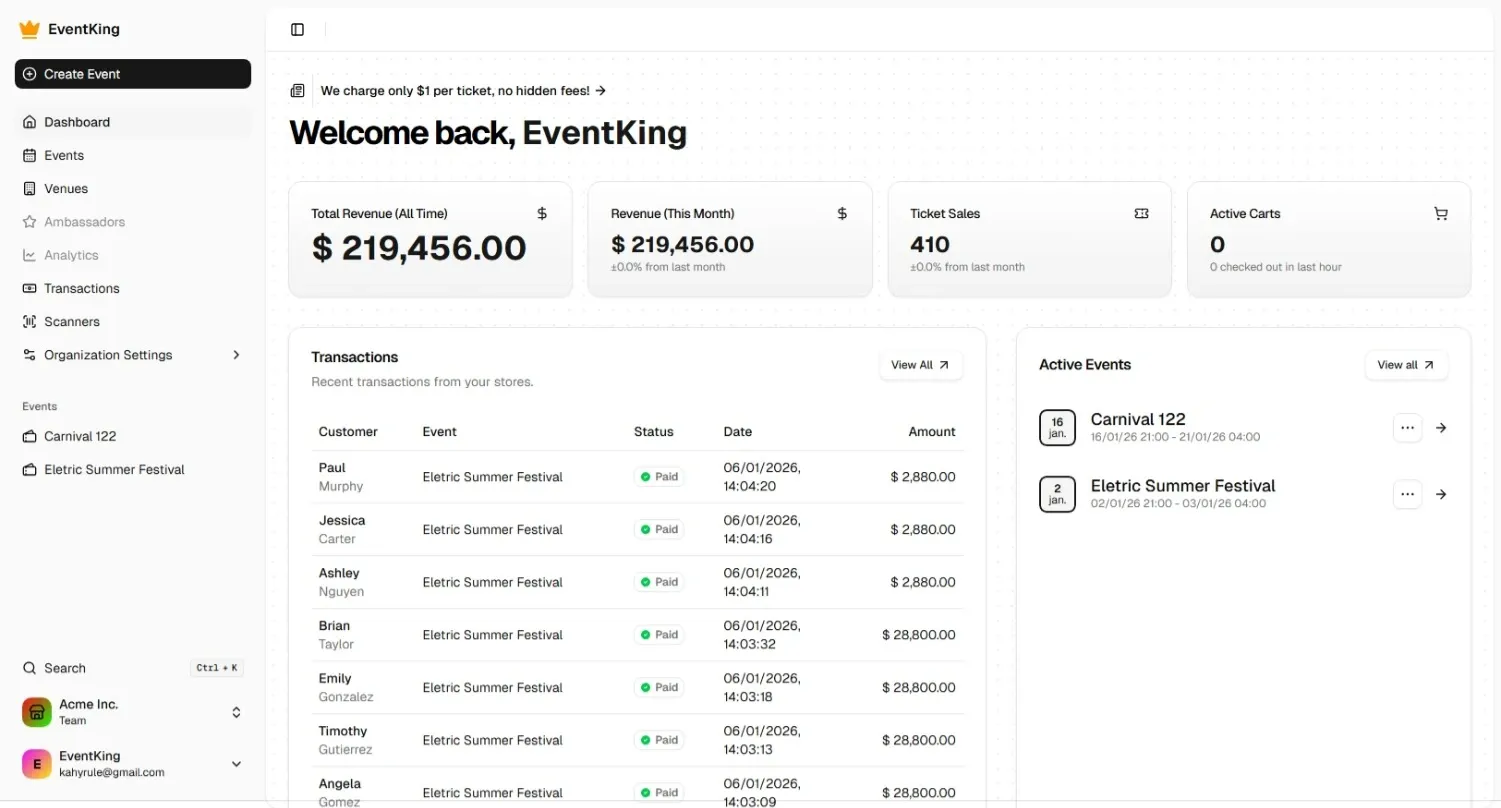Navigate to Venues in sidebar
Viewport: 1501px width, 808px height.
[x=66, y=189]
